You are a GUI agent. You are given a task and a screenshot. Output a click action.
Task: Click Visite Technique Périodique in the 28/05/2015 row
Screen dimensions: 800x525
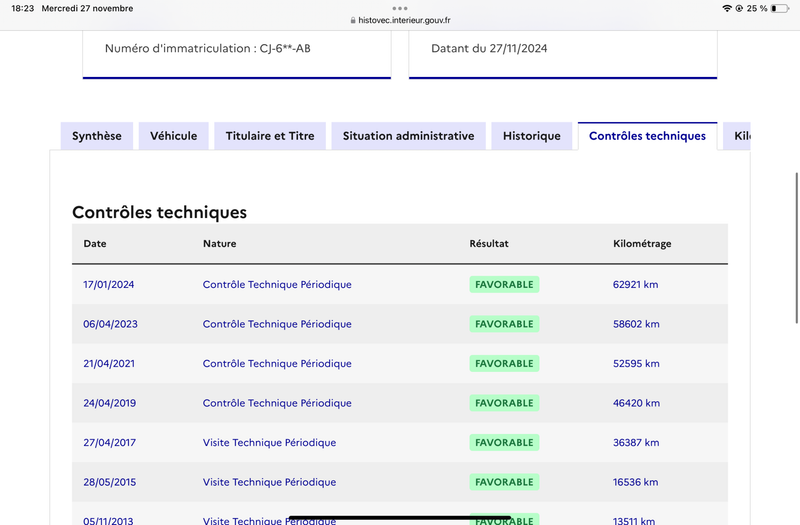coord(269,482)
